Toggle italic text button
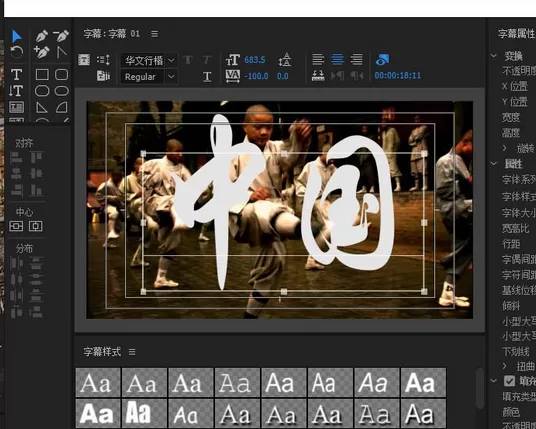 207,60
